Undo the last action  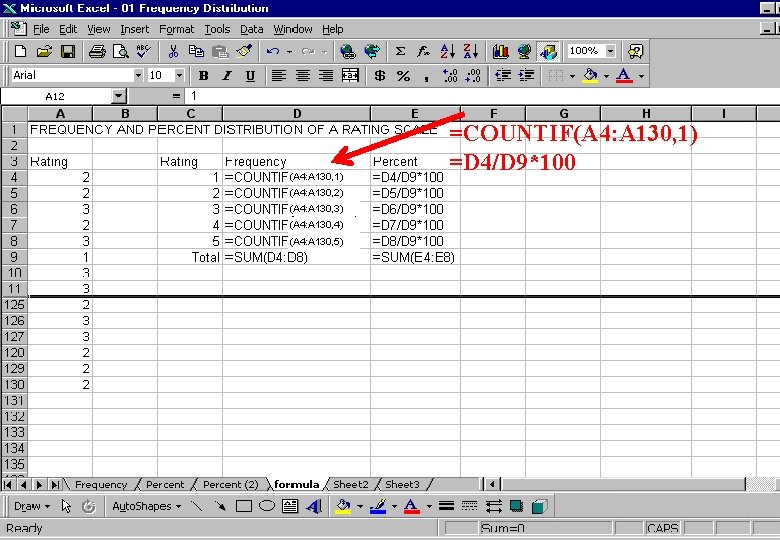pos(273,51)
